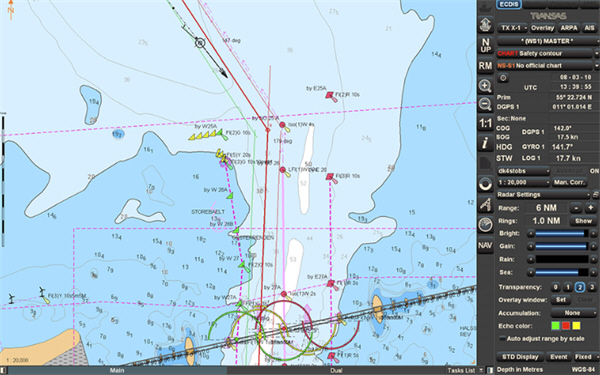The width and height of the screenshot is (600, 375).
Task: Switch to the Dual tab
Action: click(336, 370)
